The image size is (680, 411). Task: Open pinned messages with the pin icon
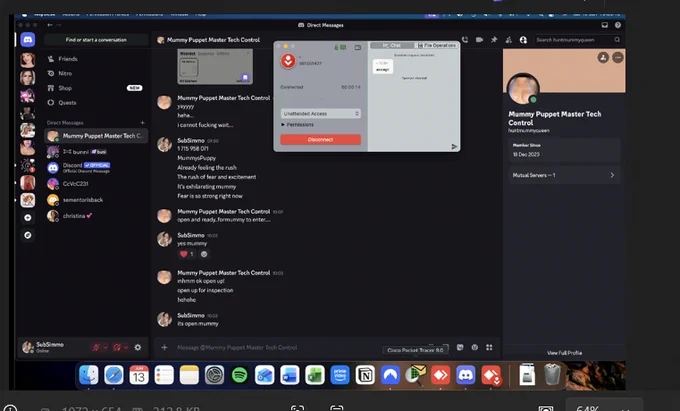(x=494, y=40)
